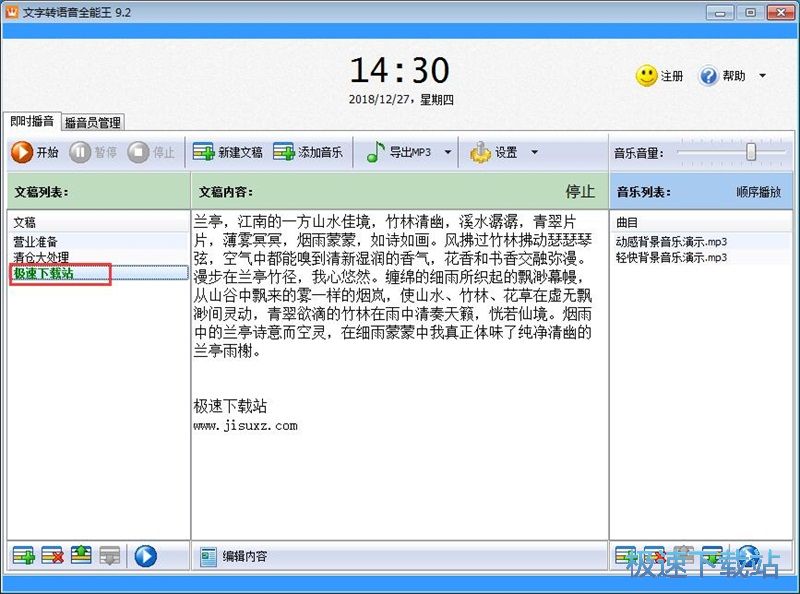Select the 清仓大处理 script in list
The height and width of the screenshot is (594, 800).
[98, 257]
